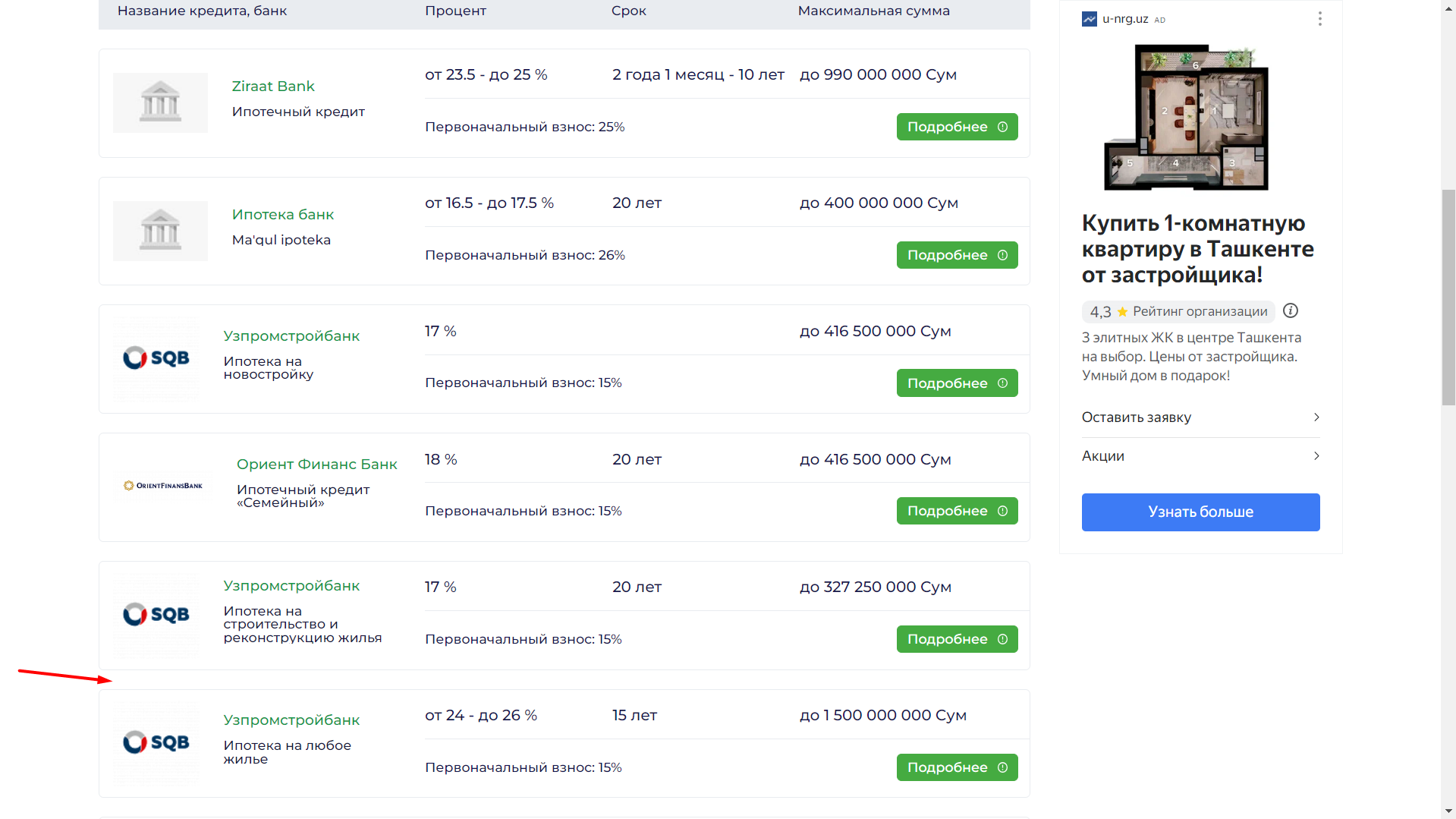Open Подробнее for Ипотека на новостройку
The image size is (1456, 819).
click(957, 383)
